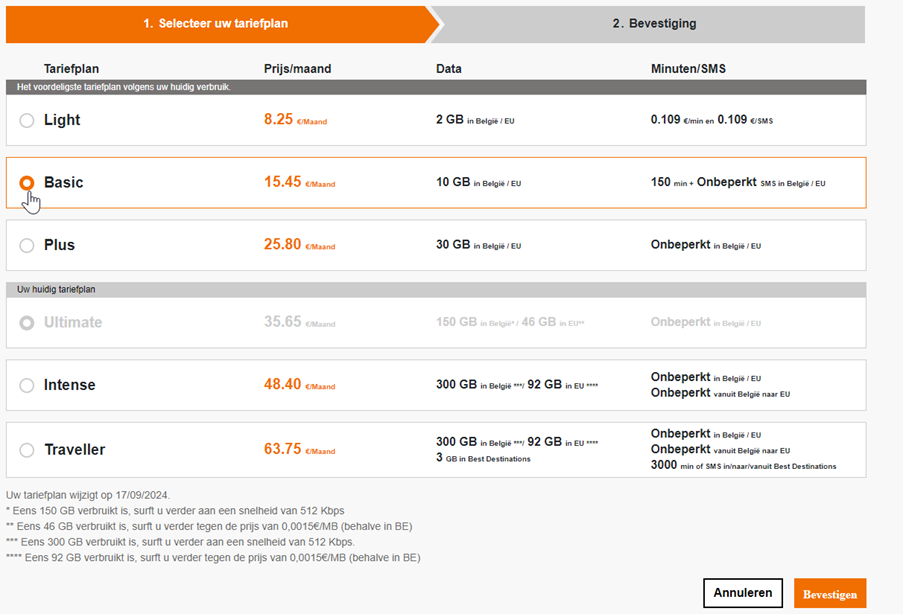Image resolution: width=903 pixels, height=614 pixels.
Task: Choose the Plus tariff plan radio button
Action: 27,245
